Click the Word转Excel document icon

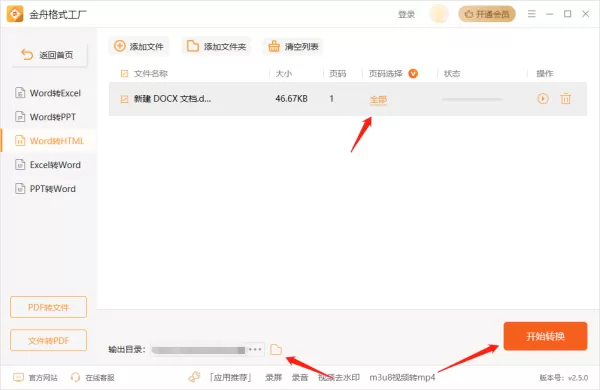[x=20, y=93]
